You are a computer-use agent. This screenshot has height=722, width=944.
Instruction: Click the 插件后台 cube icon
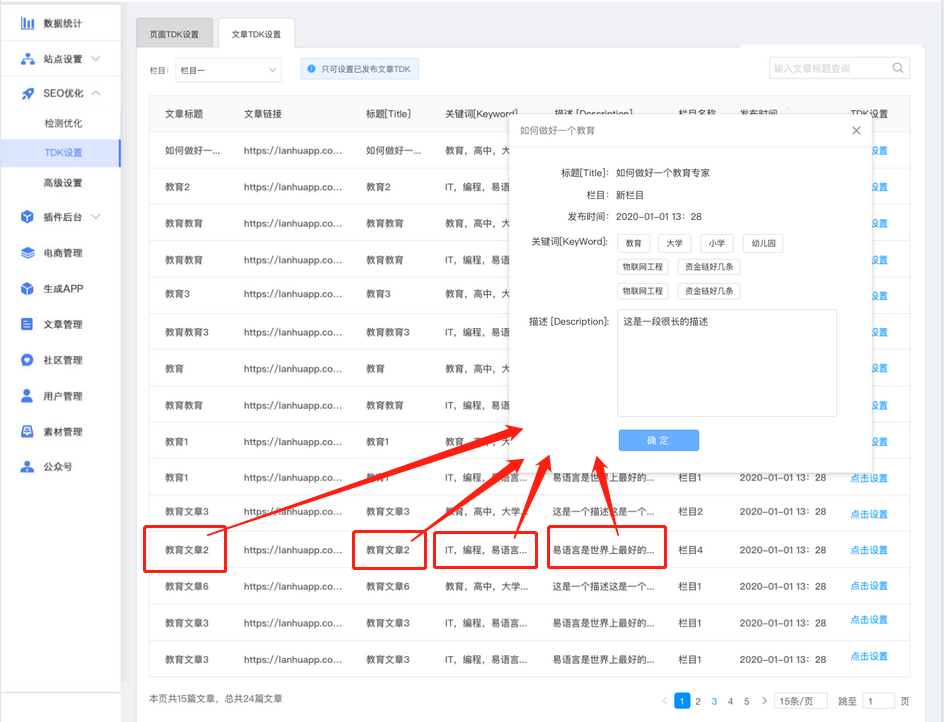(x=27, y=217)
